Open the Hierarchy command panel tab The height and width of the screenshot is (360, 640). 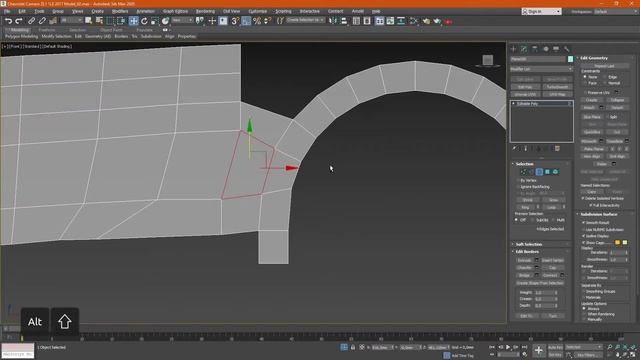point(535,49)
